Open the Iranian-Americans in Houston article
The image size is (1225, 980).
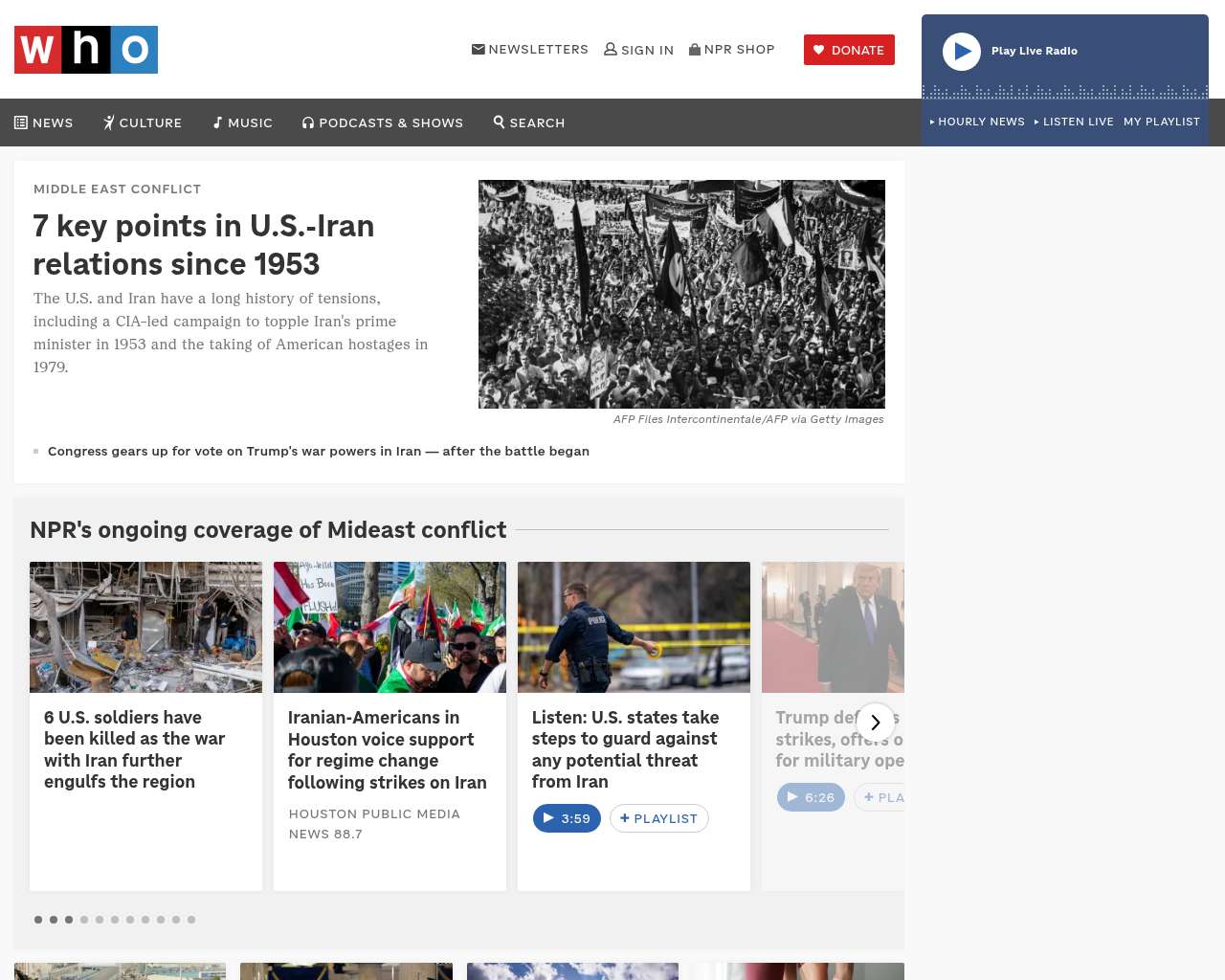click(x=388, y=749)
